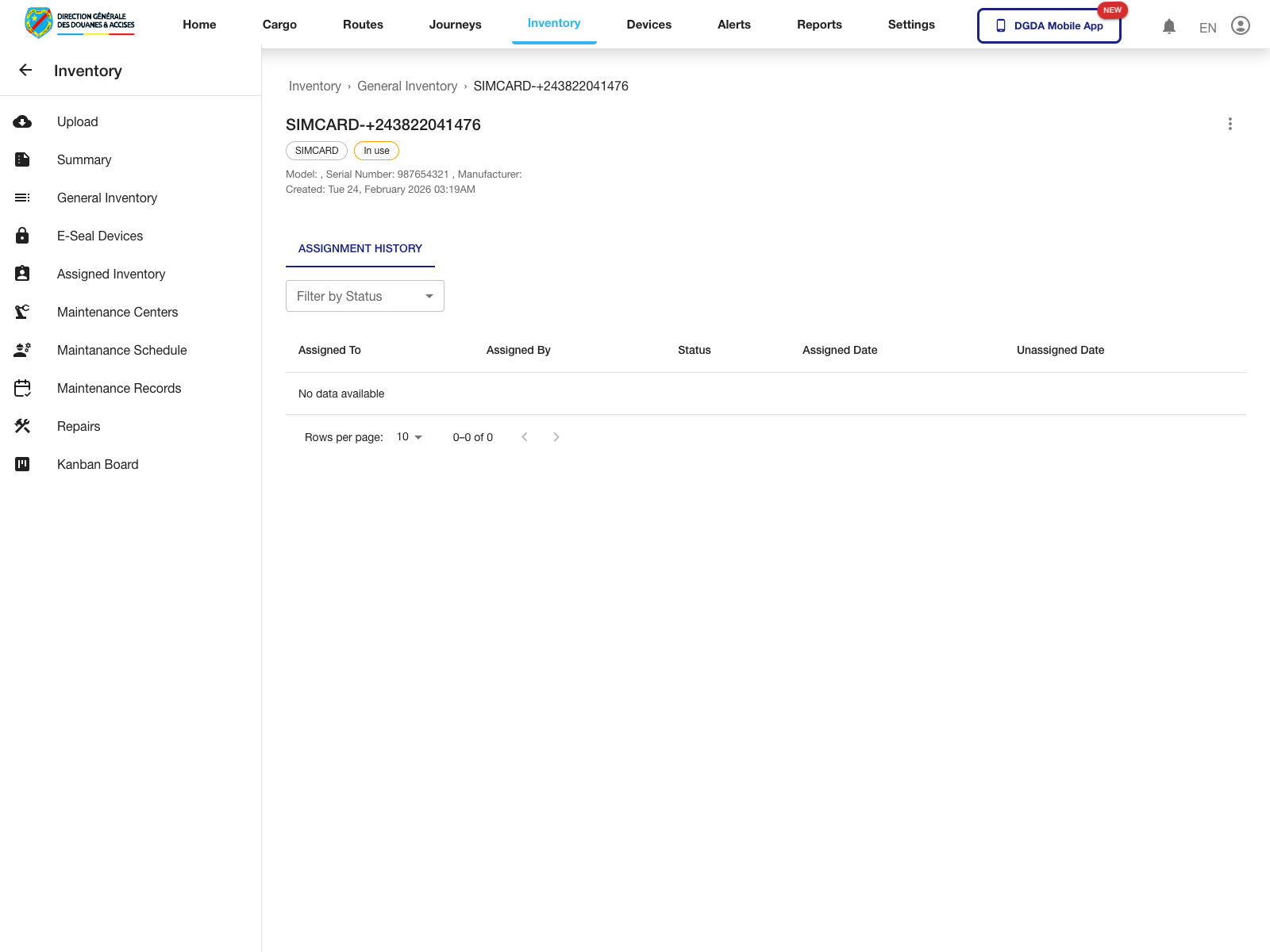Click the Upload cloud icon

coord(22,121)
